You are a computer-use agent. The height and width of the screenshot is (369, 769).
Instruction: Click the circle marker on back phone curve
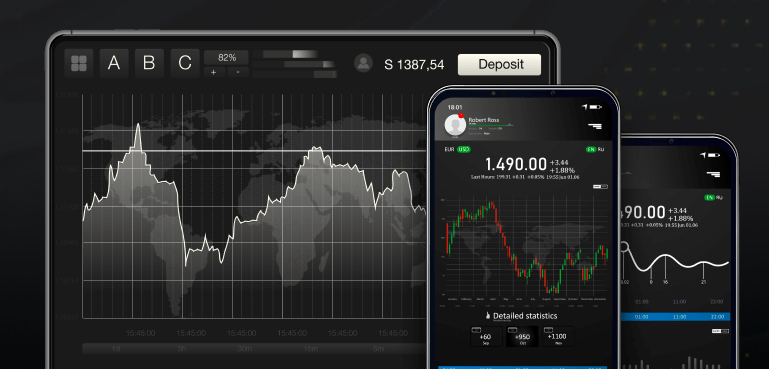(624, 247)
